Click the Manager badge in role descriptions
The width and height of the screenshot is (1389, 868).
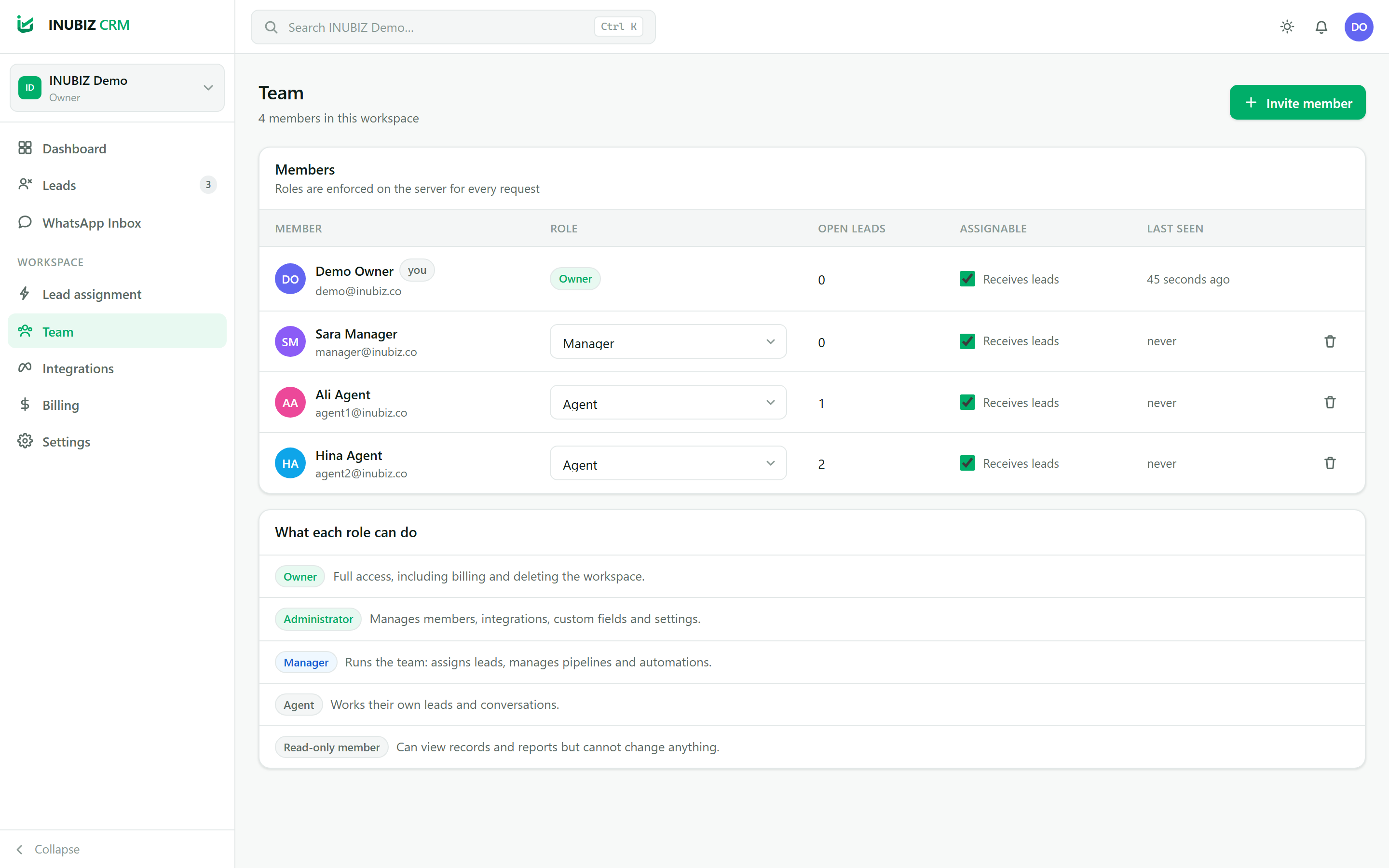click(x=306, y=662)
